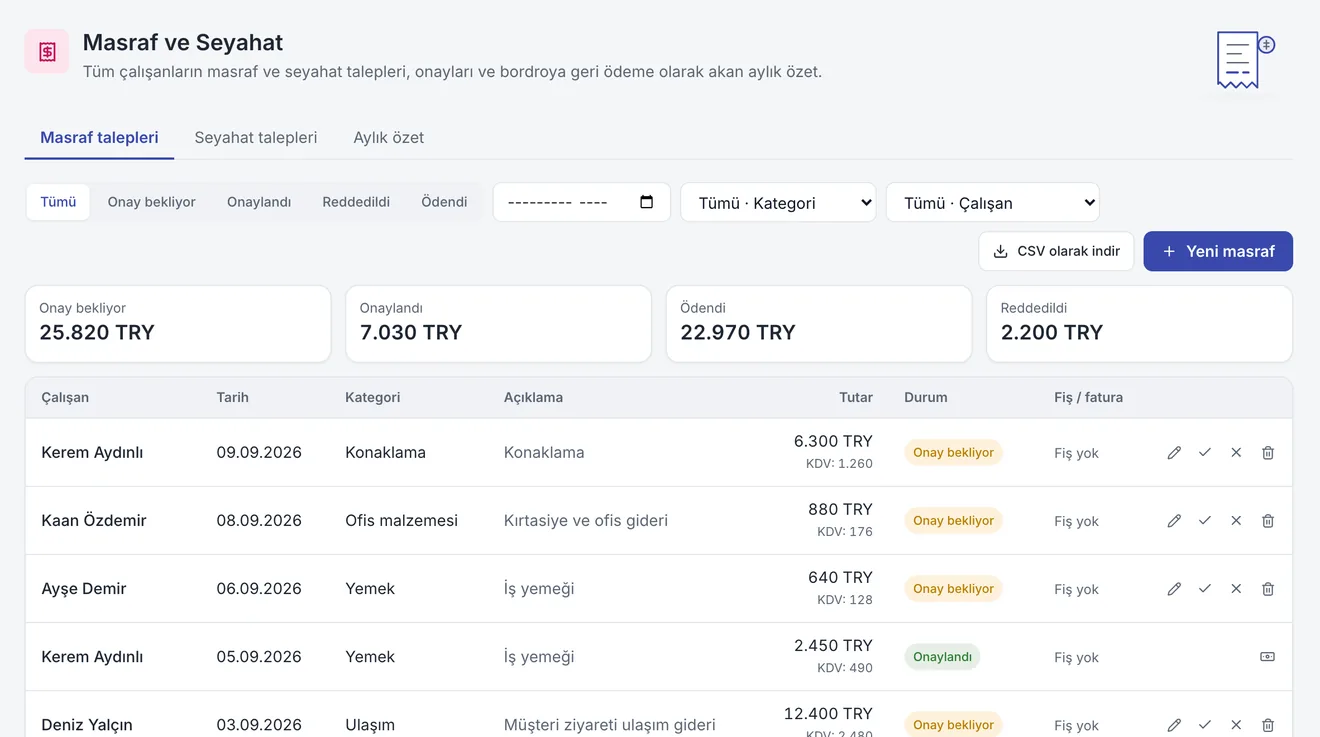1320x737 pixels.
Task: Select the Tümü status filter
Action: (58, 202)
